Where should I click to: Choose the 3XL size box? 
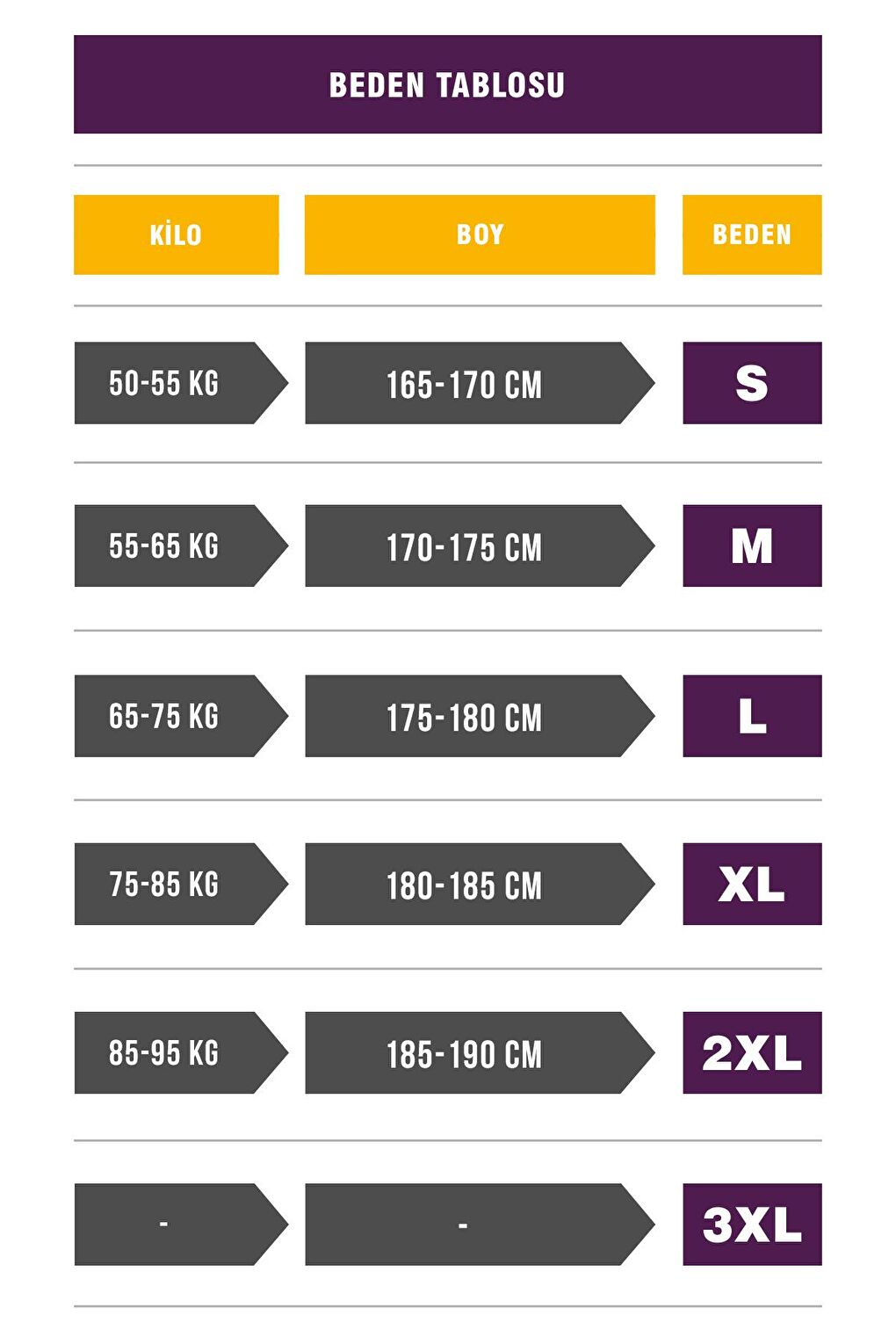click(x=752, y=1225)
